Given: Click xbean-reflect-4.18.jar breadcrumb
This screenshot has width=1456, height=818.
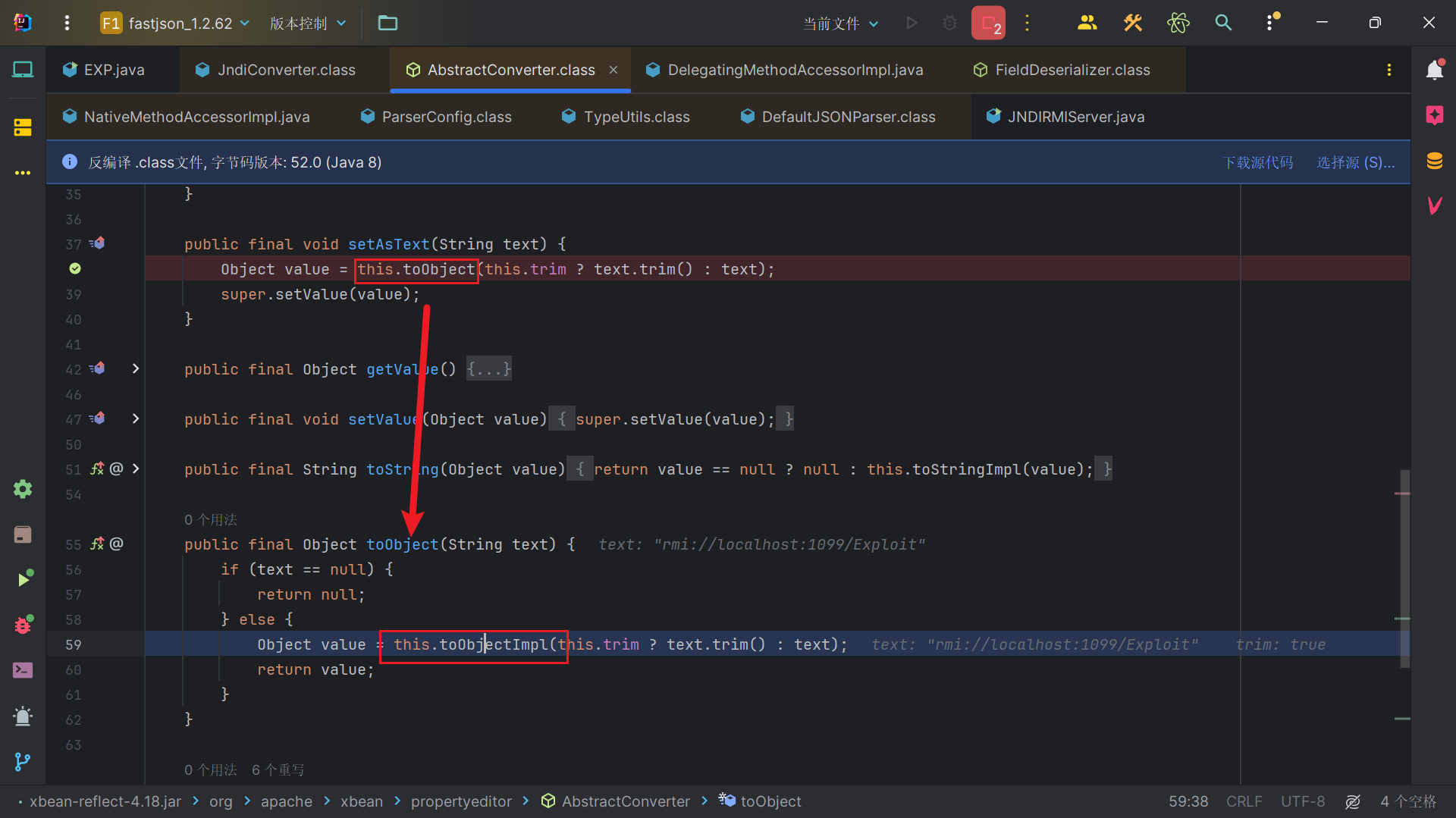Looking at the screenshot, I should [105, 801].
